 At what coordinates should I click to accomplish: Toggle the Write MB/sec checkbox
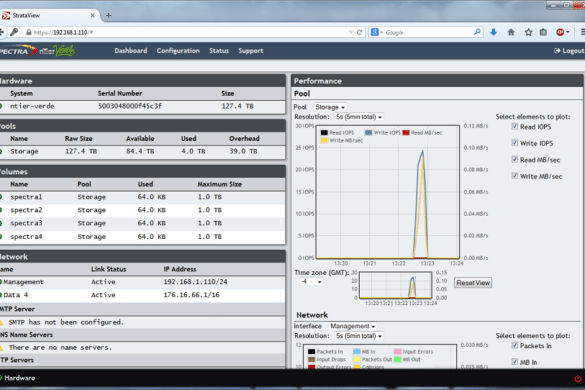(514, 176)
